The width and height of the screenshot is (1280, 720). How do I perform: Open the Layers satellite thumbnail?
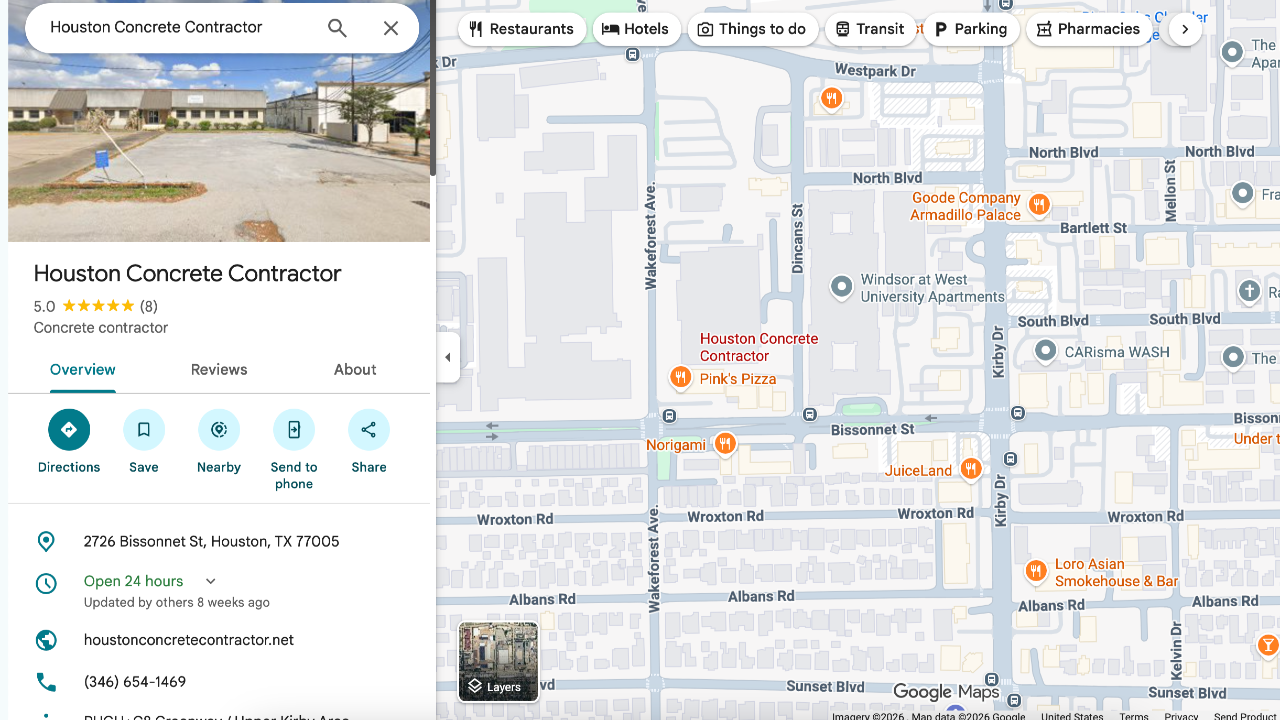coord(498,661)
